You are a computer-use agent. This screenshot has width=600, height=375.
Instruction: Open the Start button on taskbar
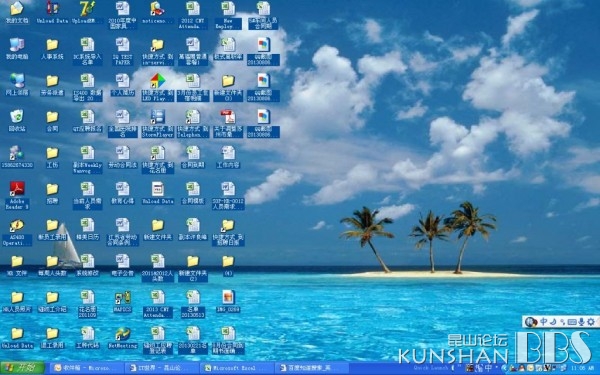(x=22, y=368)
